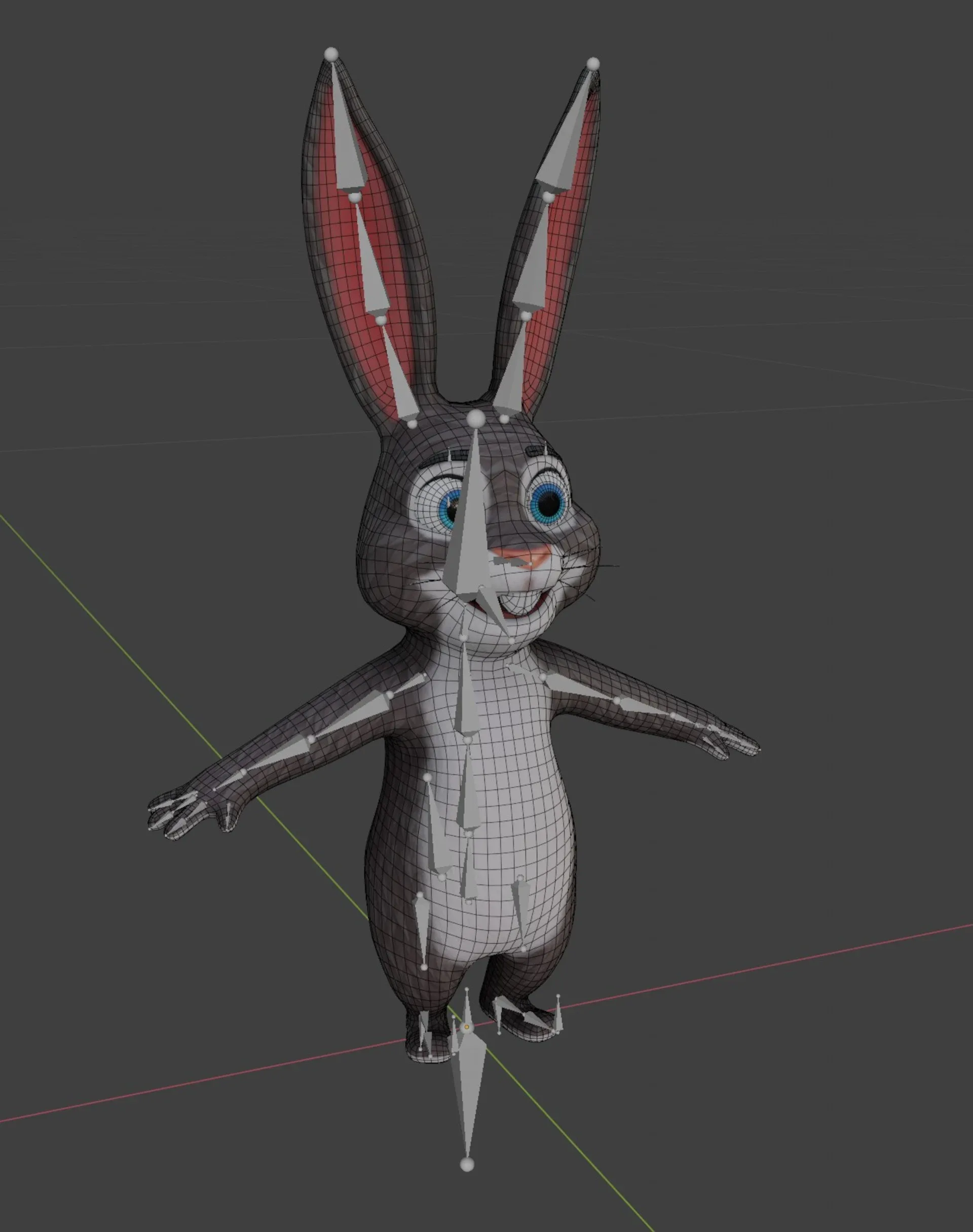Click the joint sphere at left ear tip
973x1232 pixels.
(331, 55)
